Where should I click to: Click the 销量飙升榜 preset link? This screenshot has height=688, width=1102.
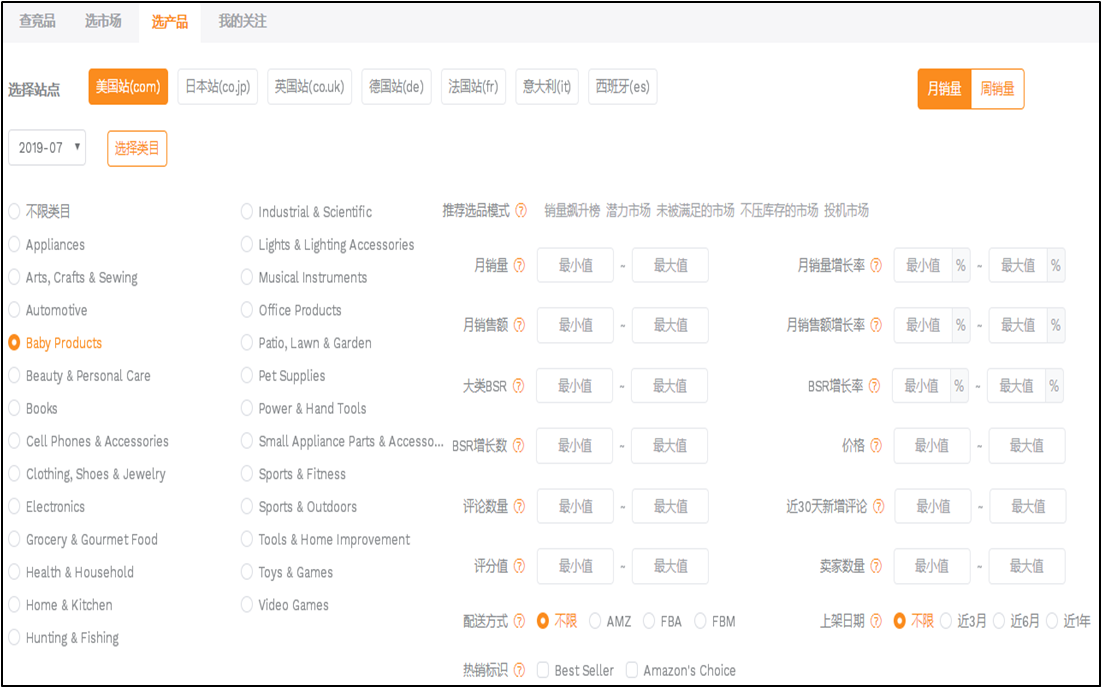coord(572,211)
